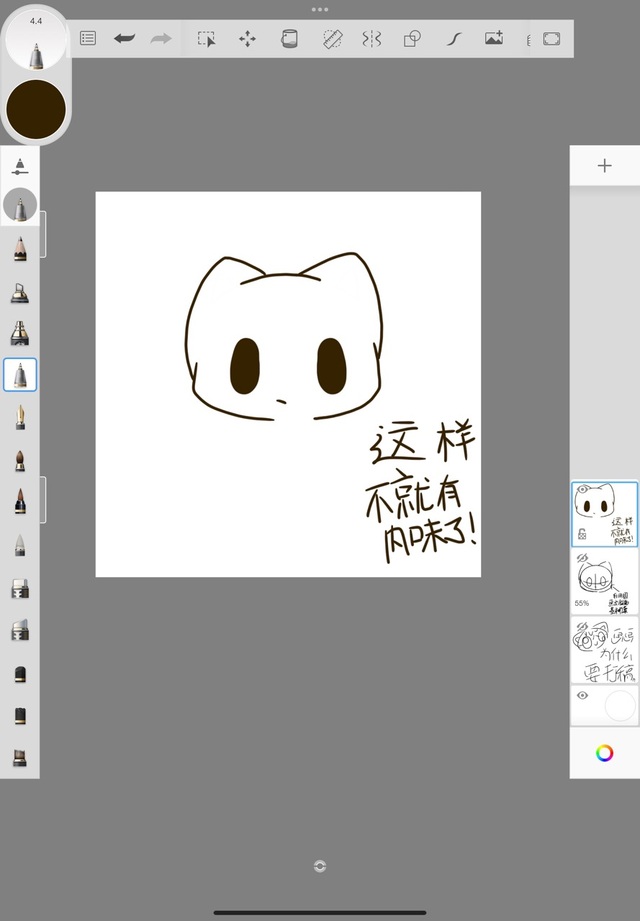The width and height of the screenshot is (640, 921).
Task: Tap the dark brown color puck
Action: click(x=36, y=108)
